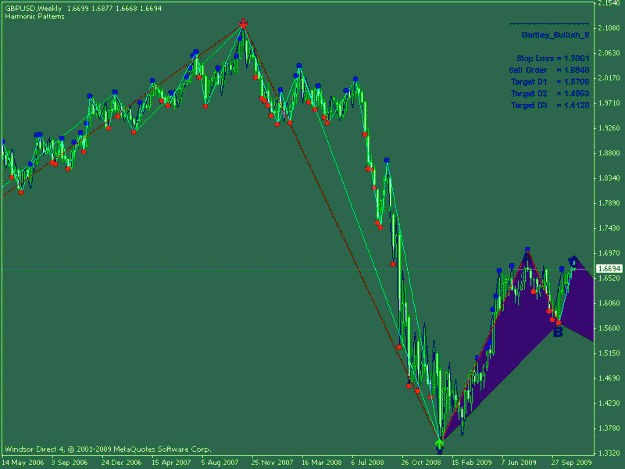Click the 2.1080 price scale label

click(609, 28)
